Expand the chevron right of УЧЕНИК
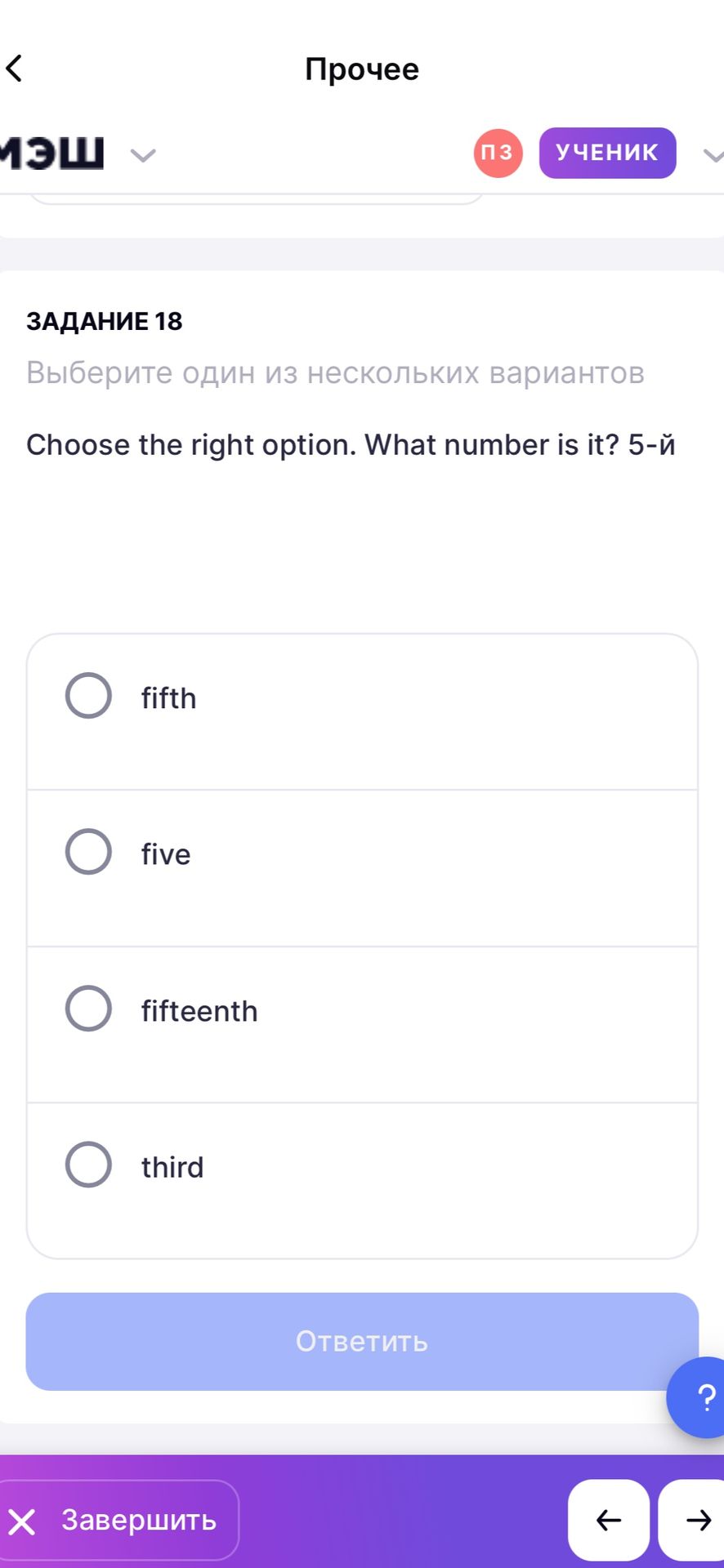 713,154
